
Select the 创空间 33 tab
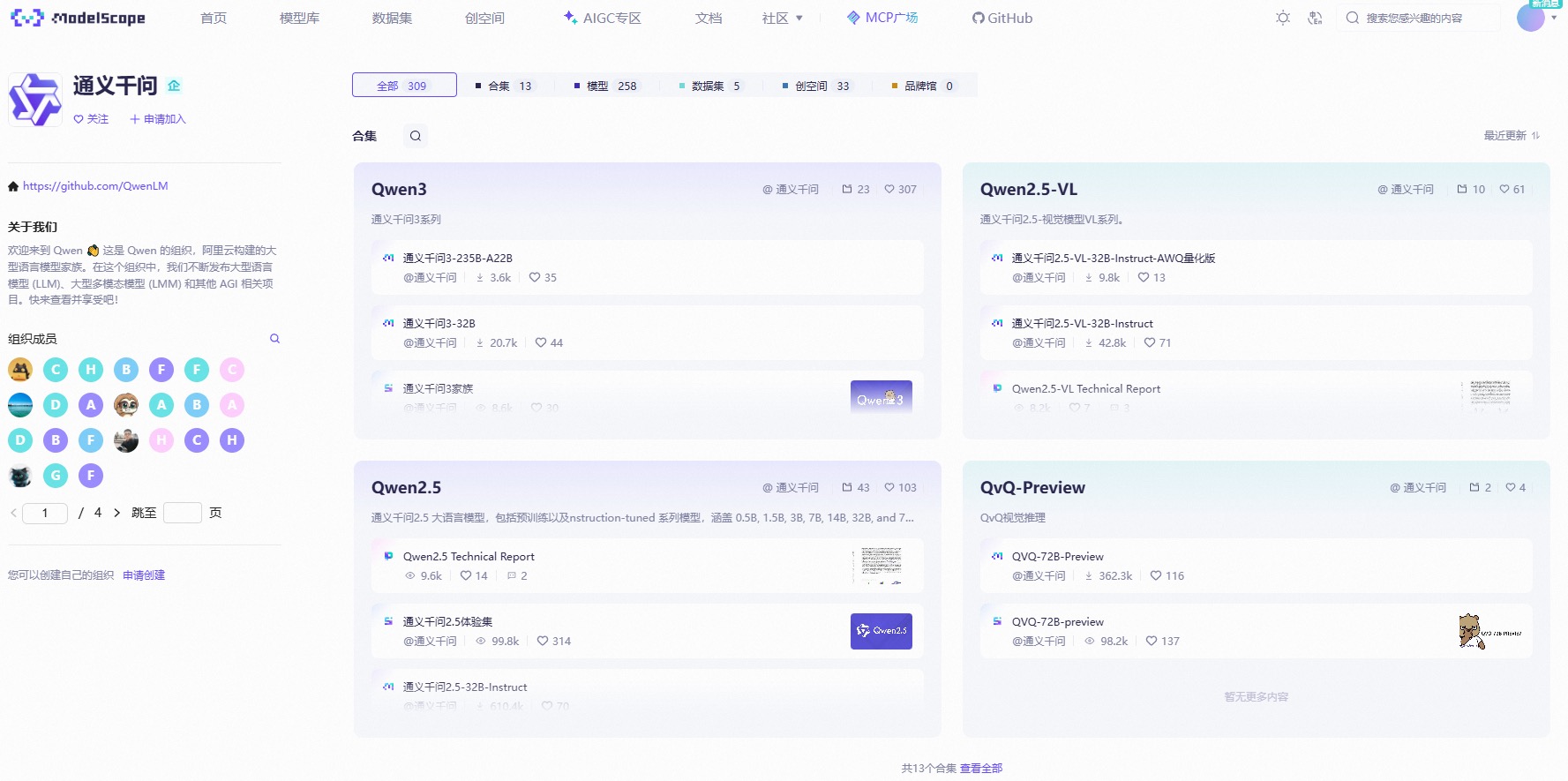coord(815,86)
